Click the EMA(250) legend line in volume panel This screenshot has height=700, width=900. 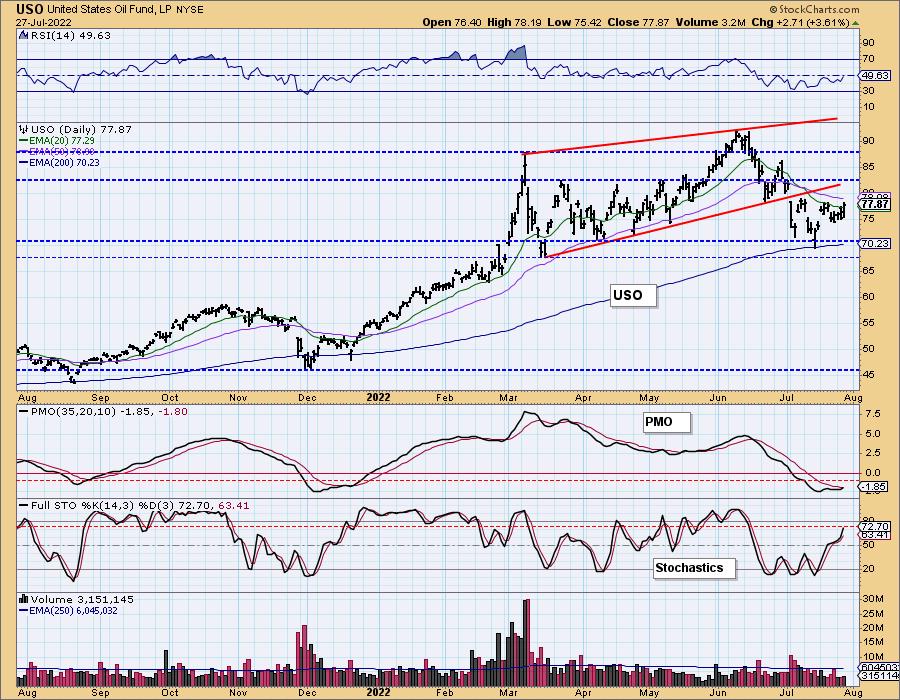point(23,610)
